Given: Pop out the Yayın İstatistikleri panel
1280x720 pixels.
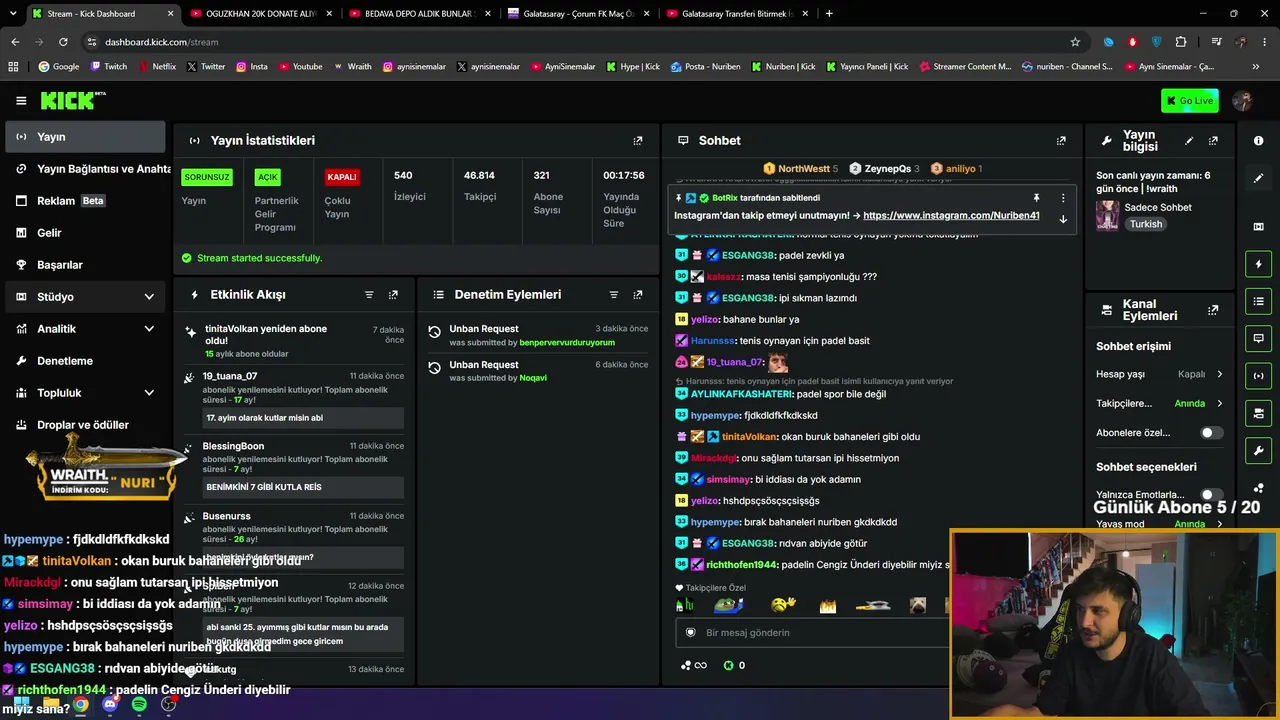Looking at the screenshot, I should (638, 141).
